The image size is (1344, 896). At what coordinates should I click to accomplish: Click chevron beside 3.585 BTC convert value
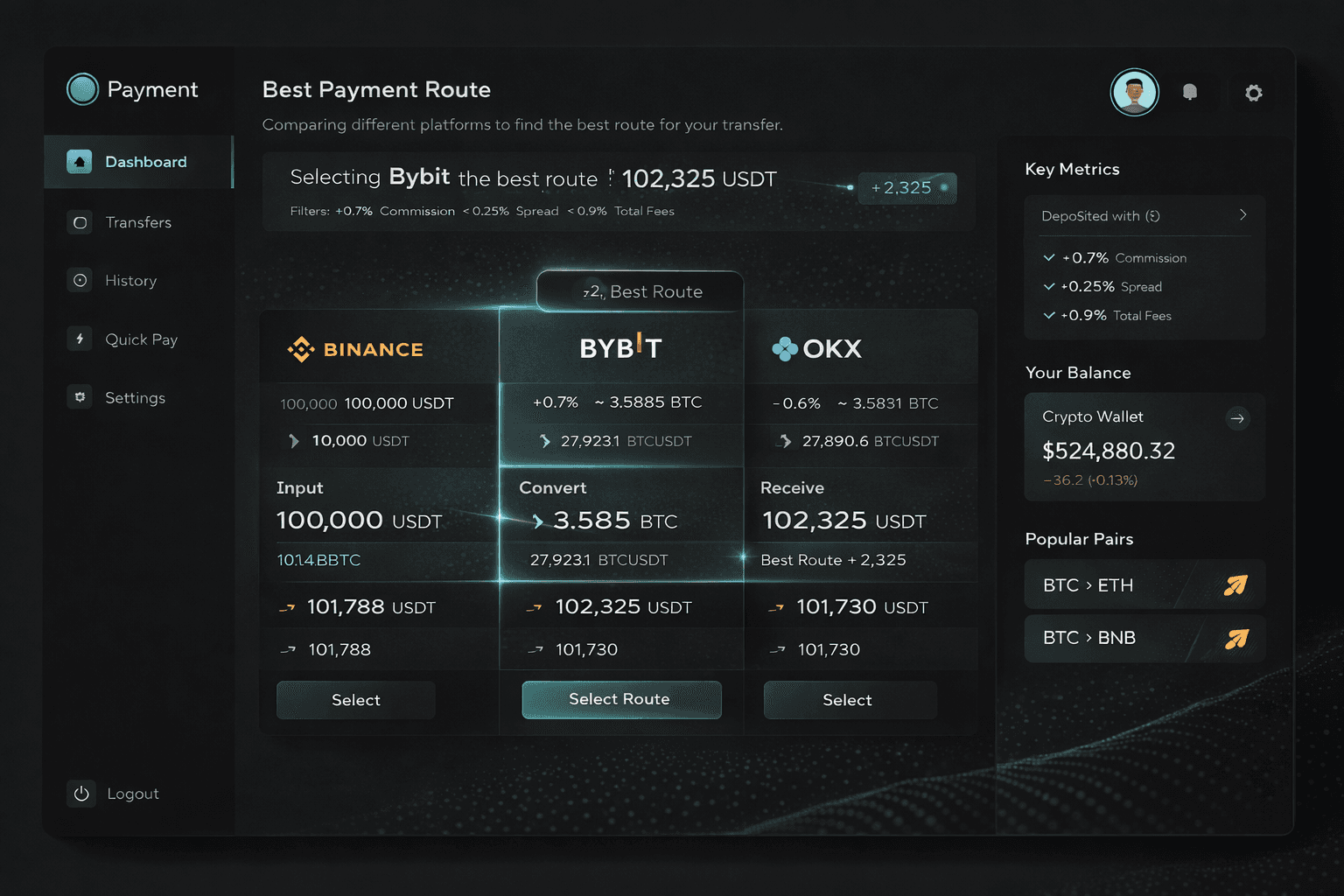[538, 521]
